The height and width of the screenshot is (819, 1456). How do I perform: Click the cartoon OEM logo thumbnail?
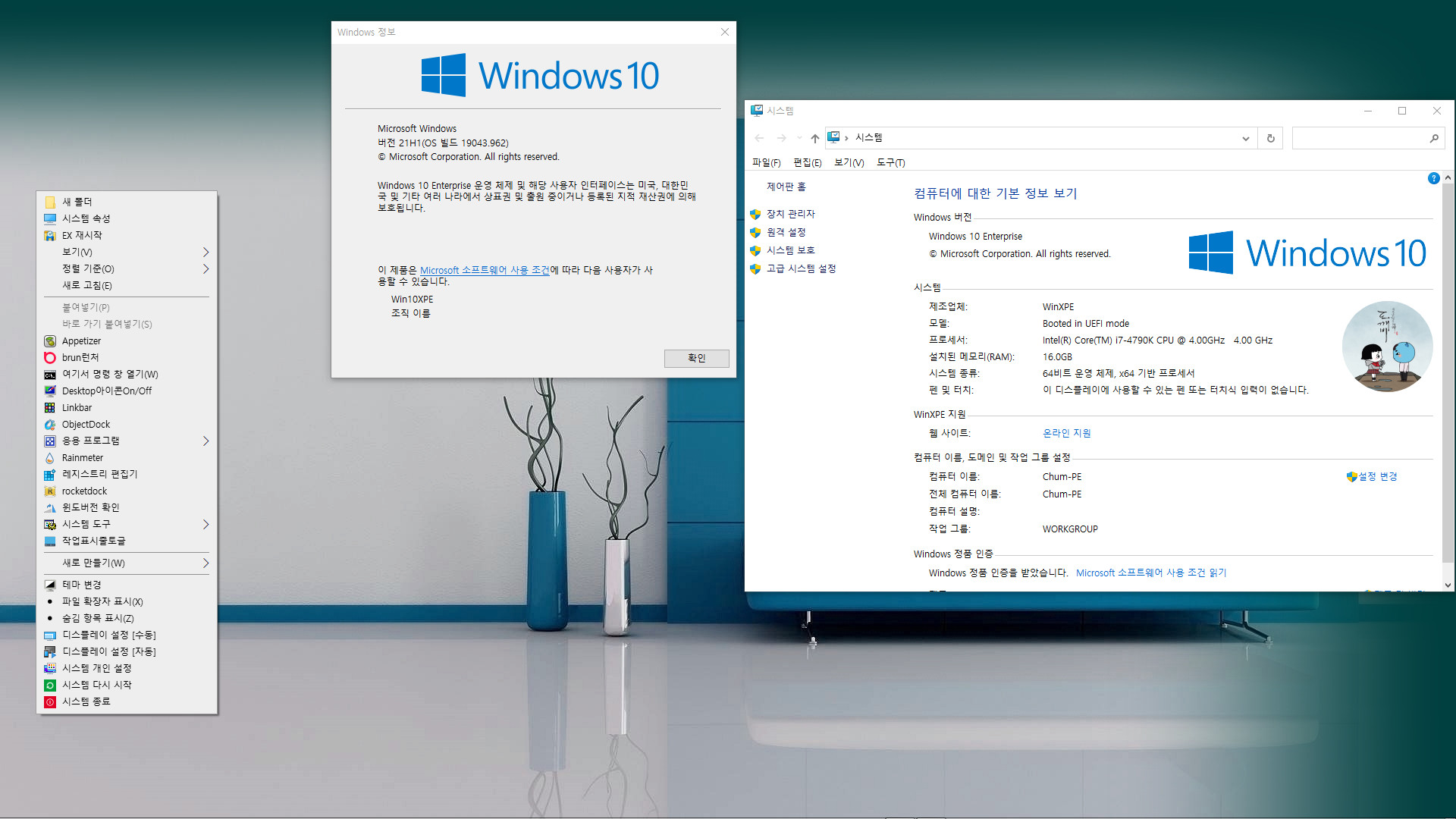point(1387,347)
